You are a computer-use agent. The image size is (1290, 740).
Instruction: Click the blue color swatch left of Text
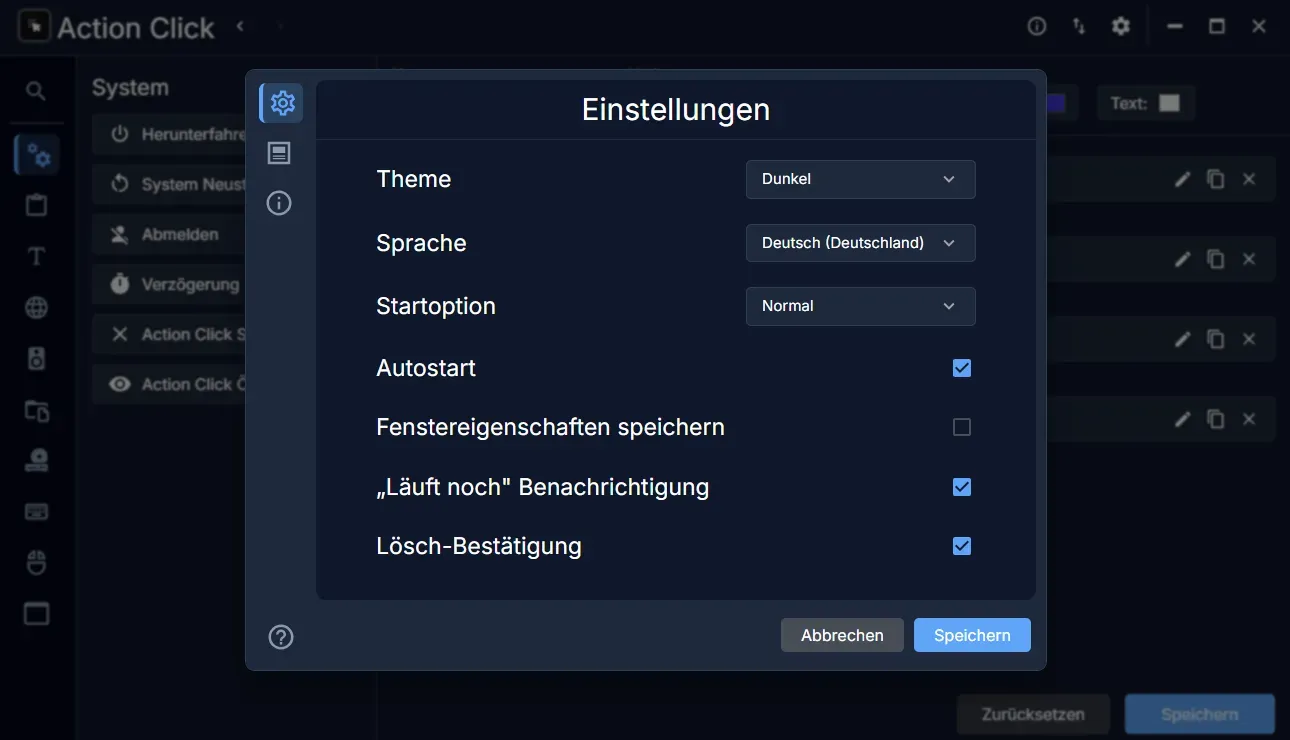(1055, 103)
